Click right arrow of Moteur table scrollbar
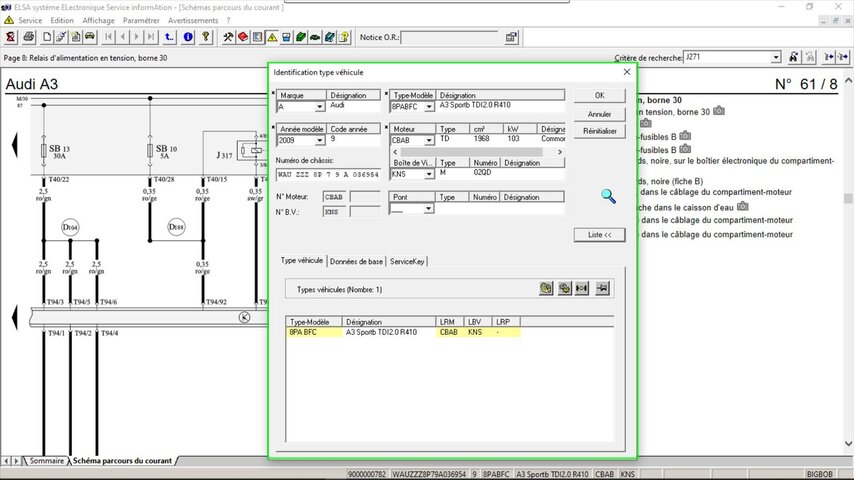Screen dimensions: 854x480 point(560,152)
